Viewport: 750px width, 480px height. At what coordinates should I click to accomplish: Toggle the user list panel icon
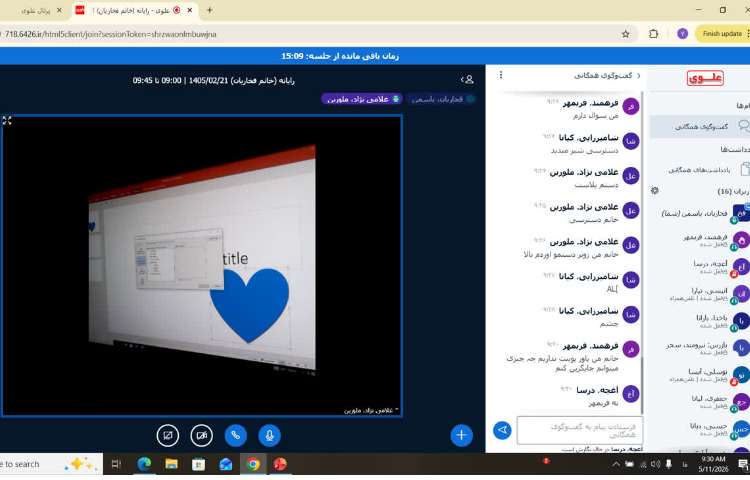tap(467, 80)
